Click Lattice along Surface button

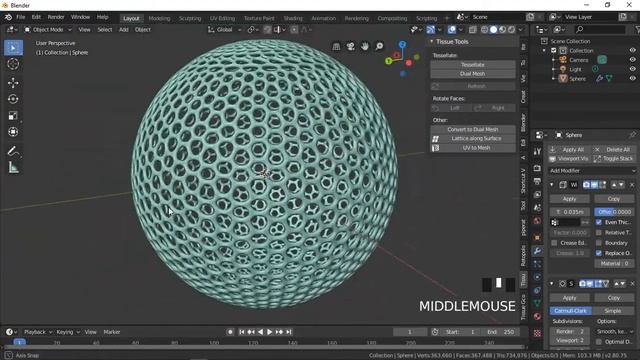(473, 139)
